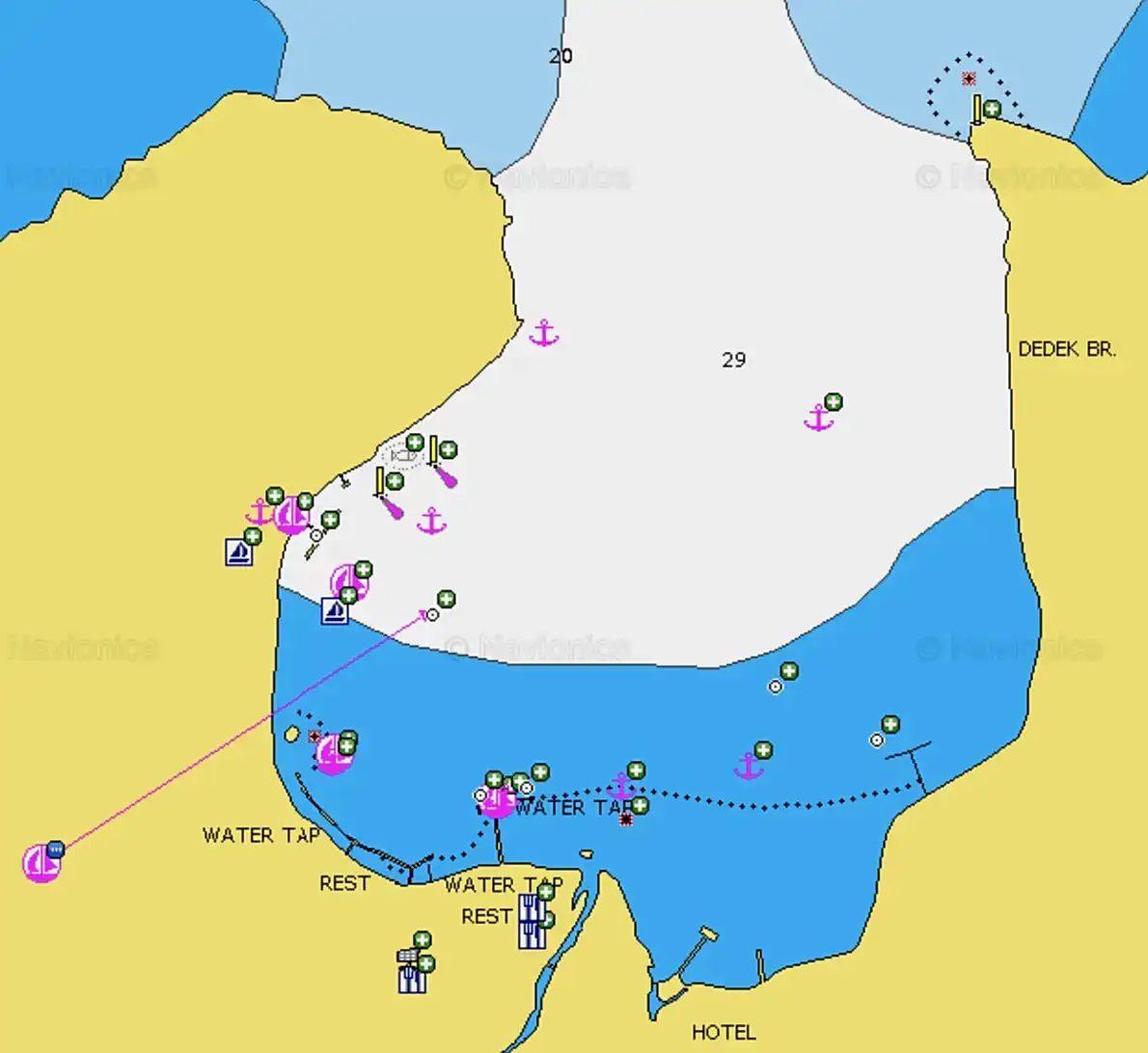Select the fish farm dashed oval symbol

point(402,457)
